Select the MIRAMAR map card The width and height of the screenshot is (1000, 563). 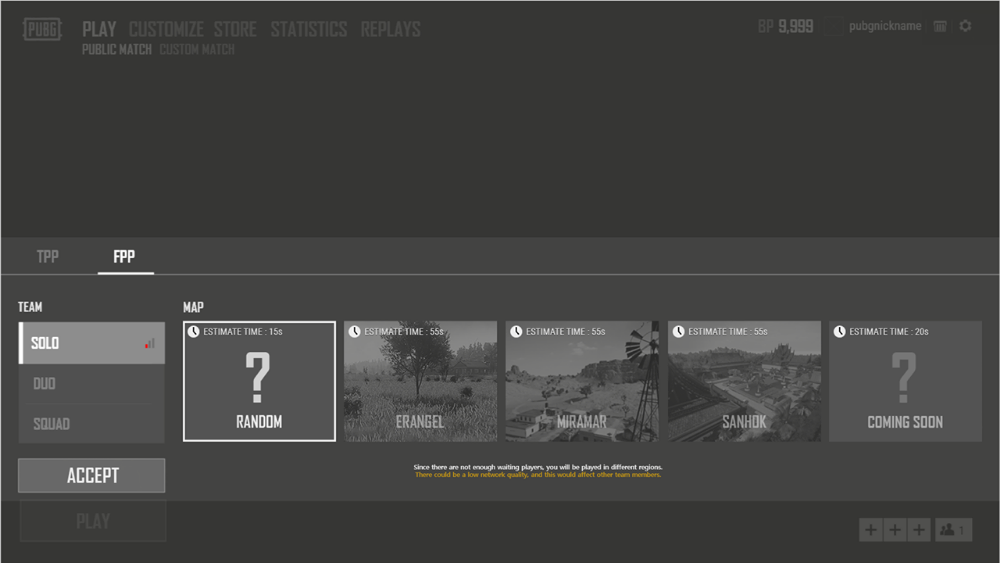coord(582,381)
